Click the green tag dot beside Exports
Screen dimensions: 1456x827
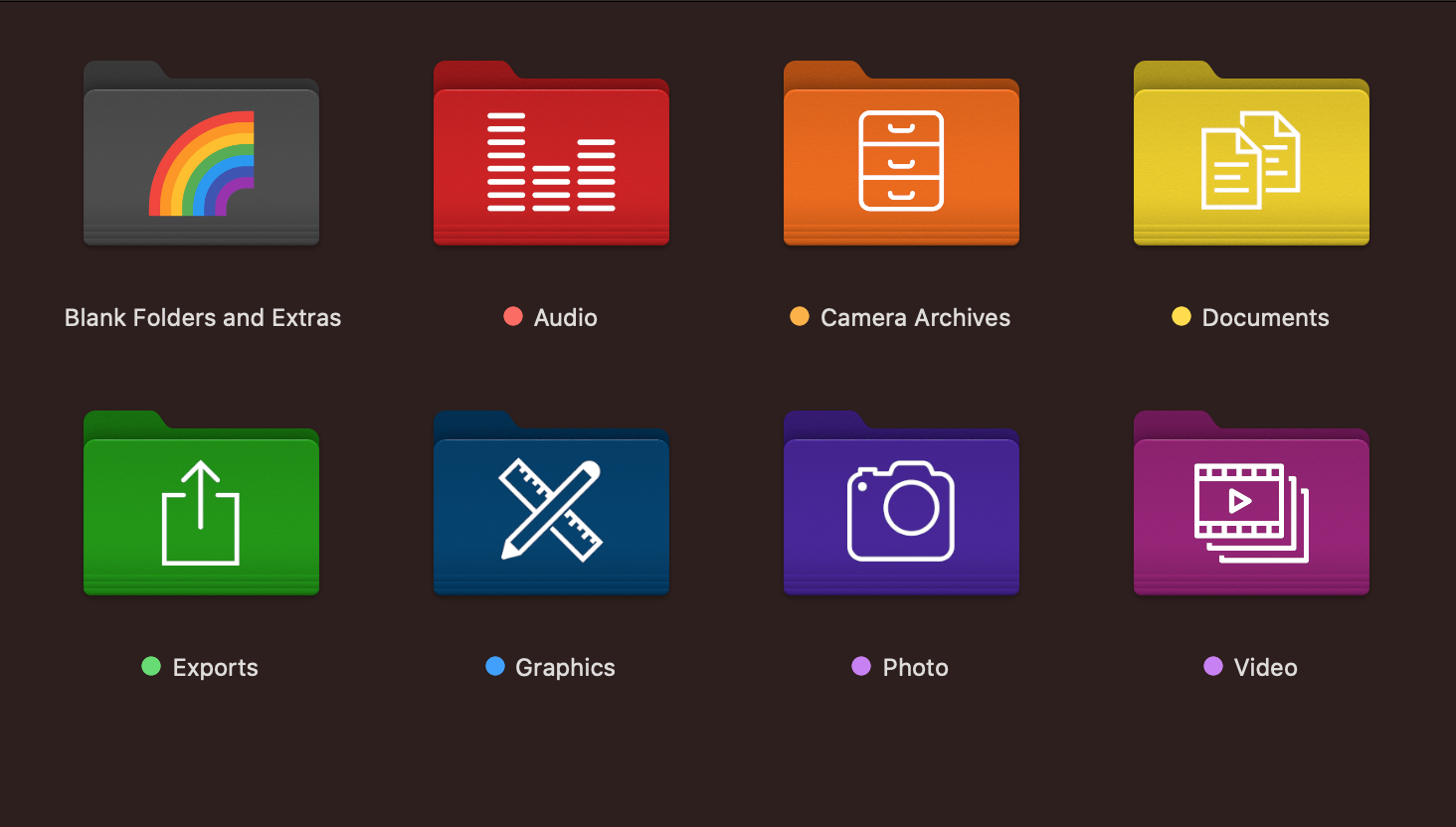(151, 666)
